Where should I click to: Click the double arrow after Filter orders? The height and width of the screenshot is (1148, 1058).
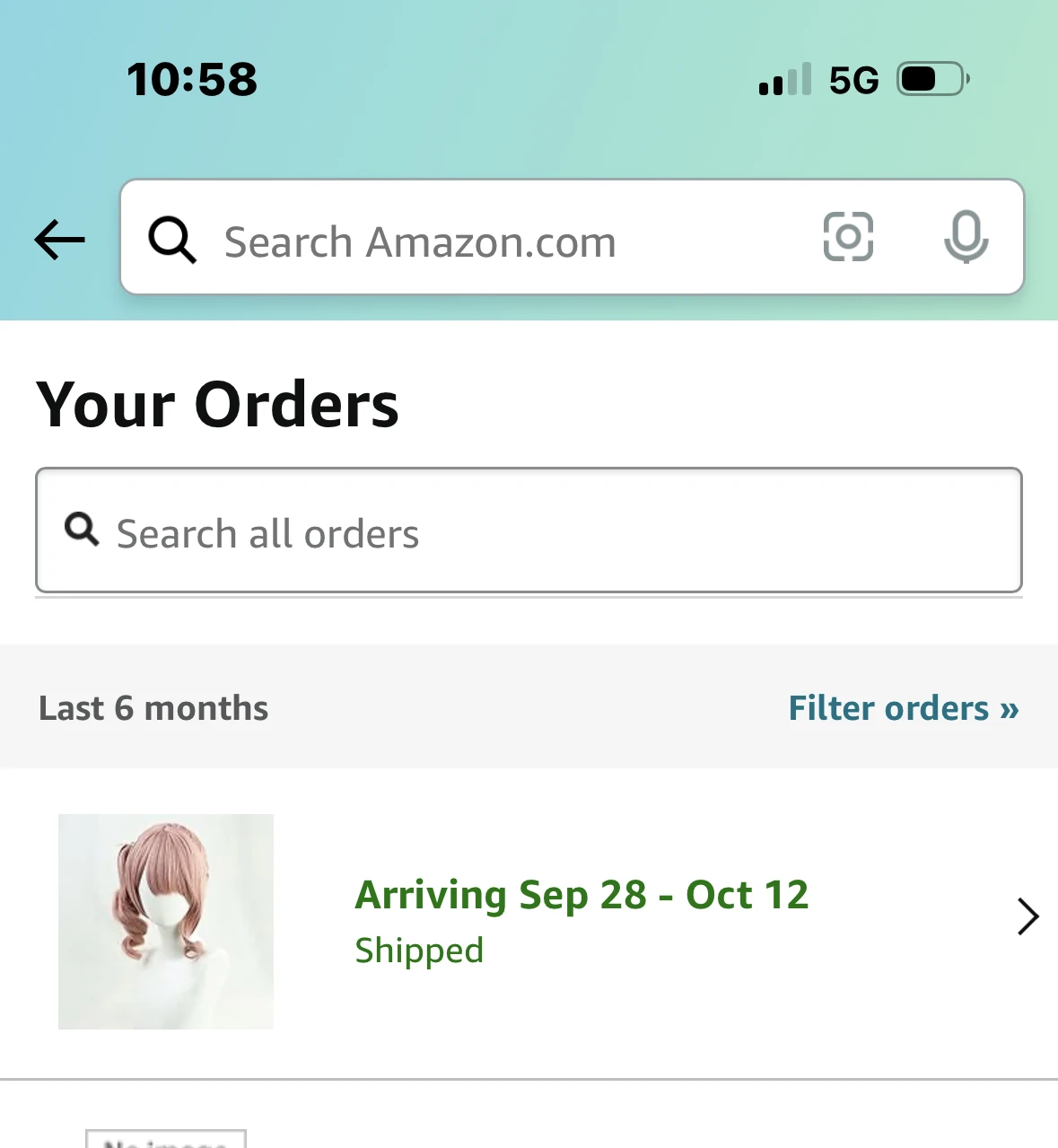click(1010, 709)
